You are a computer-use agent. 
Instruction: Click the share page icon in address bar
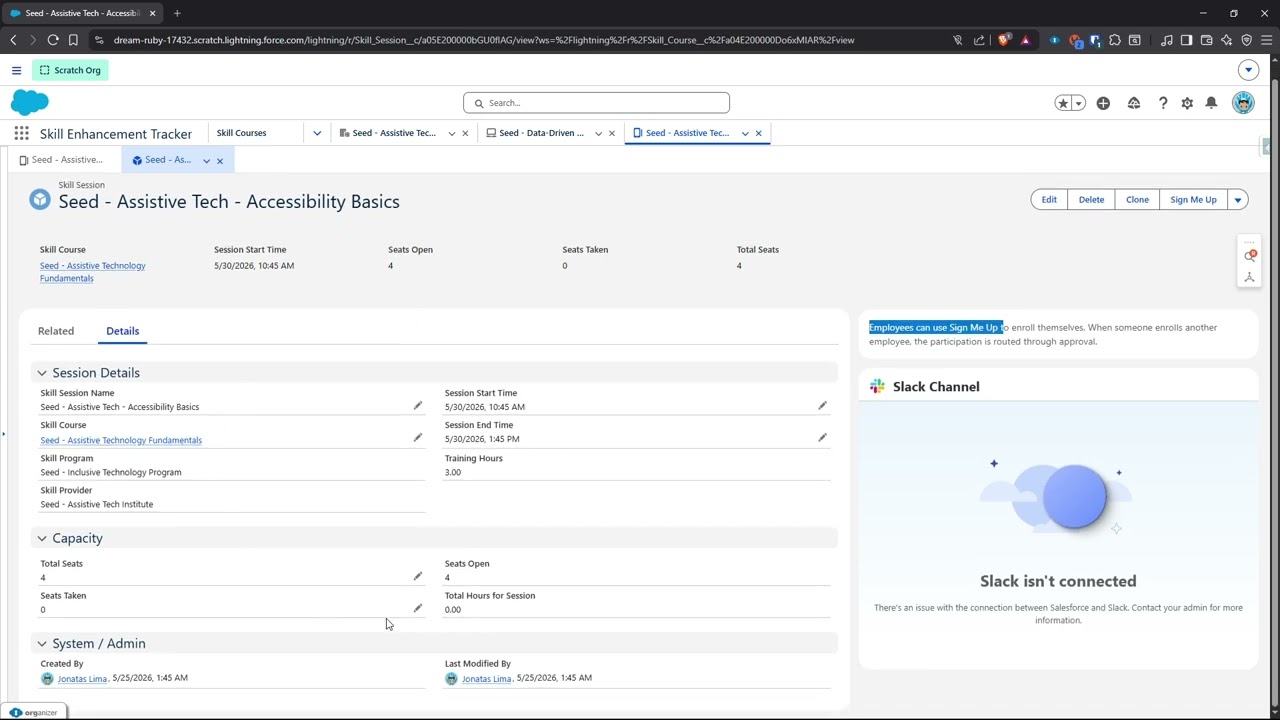979,40
